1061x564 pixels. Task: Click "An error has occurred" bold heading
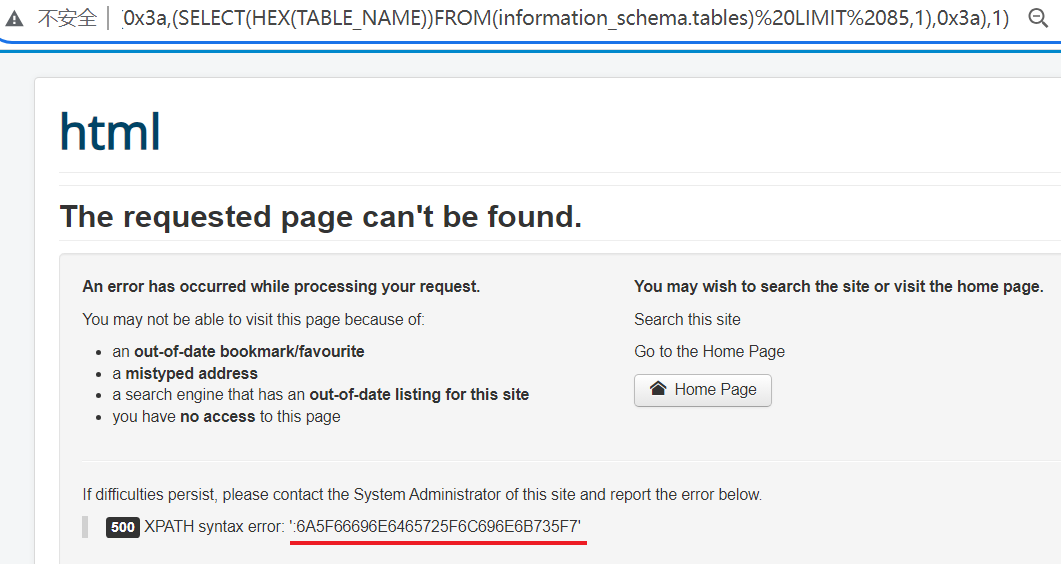281,286
